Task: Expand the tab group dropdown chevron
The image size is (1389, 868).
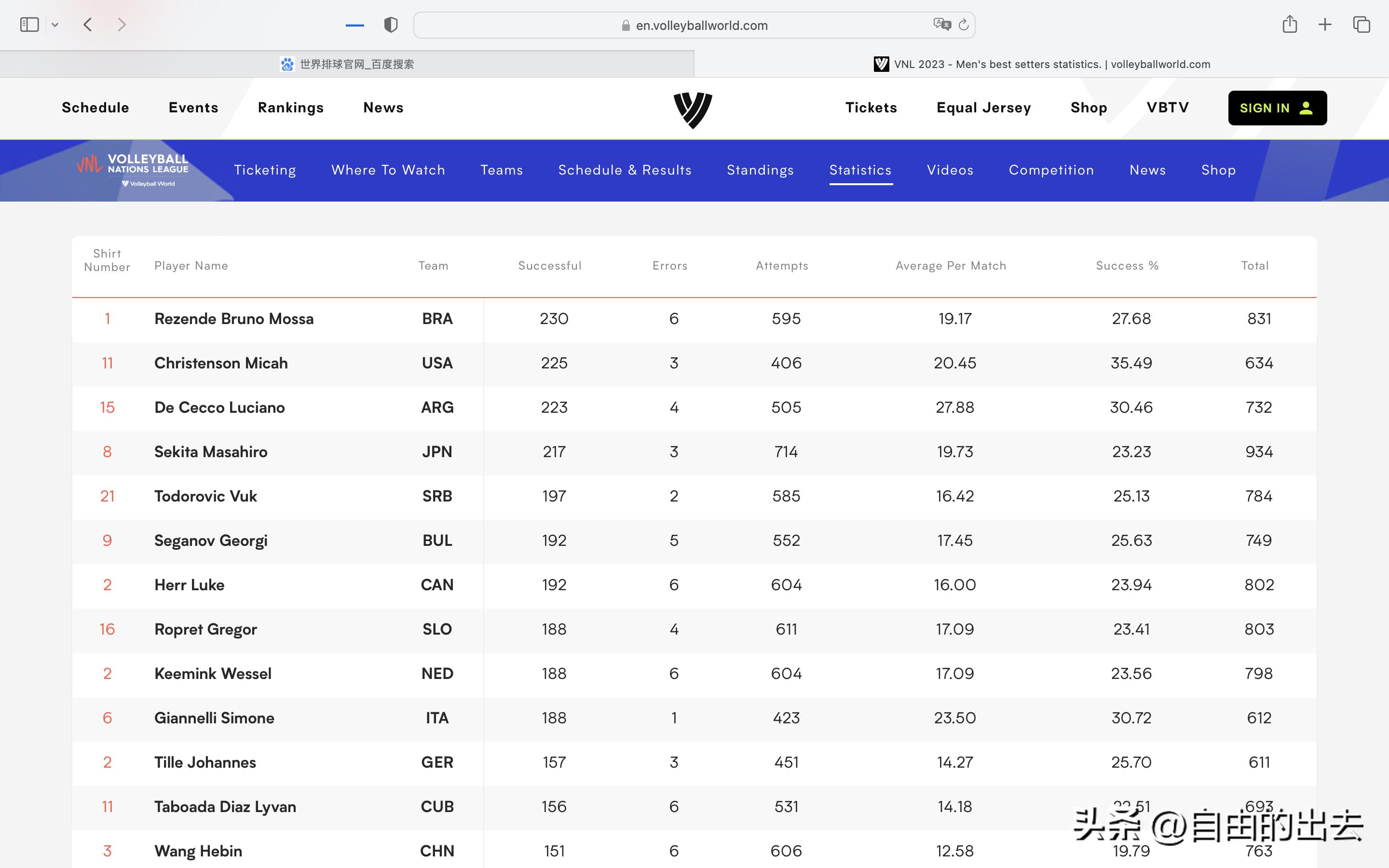Action: [x=55, y=25]
